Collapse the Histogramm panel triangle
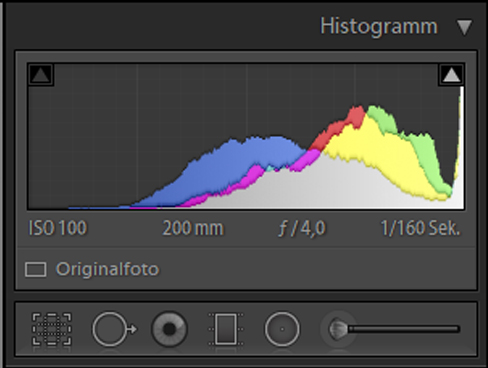Screen dimensions: 488x368 pos(465,27)
